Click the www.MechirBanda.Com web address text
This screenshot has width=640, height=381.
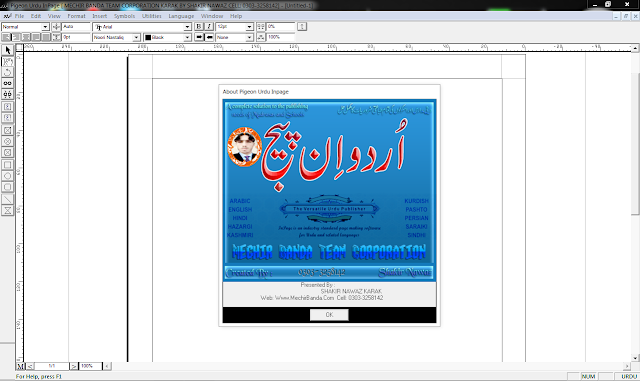(x=304, y=298)
